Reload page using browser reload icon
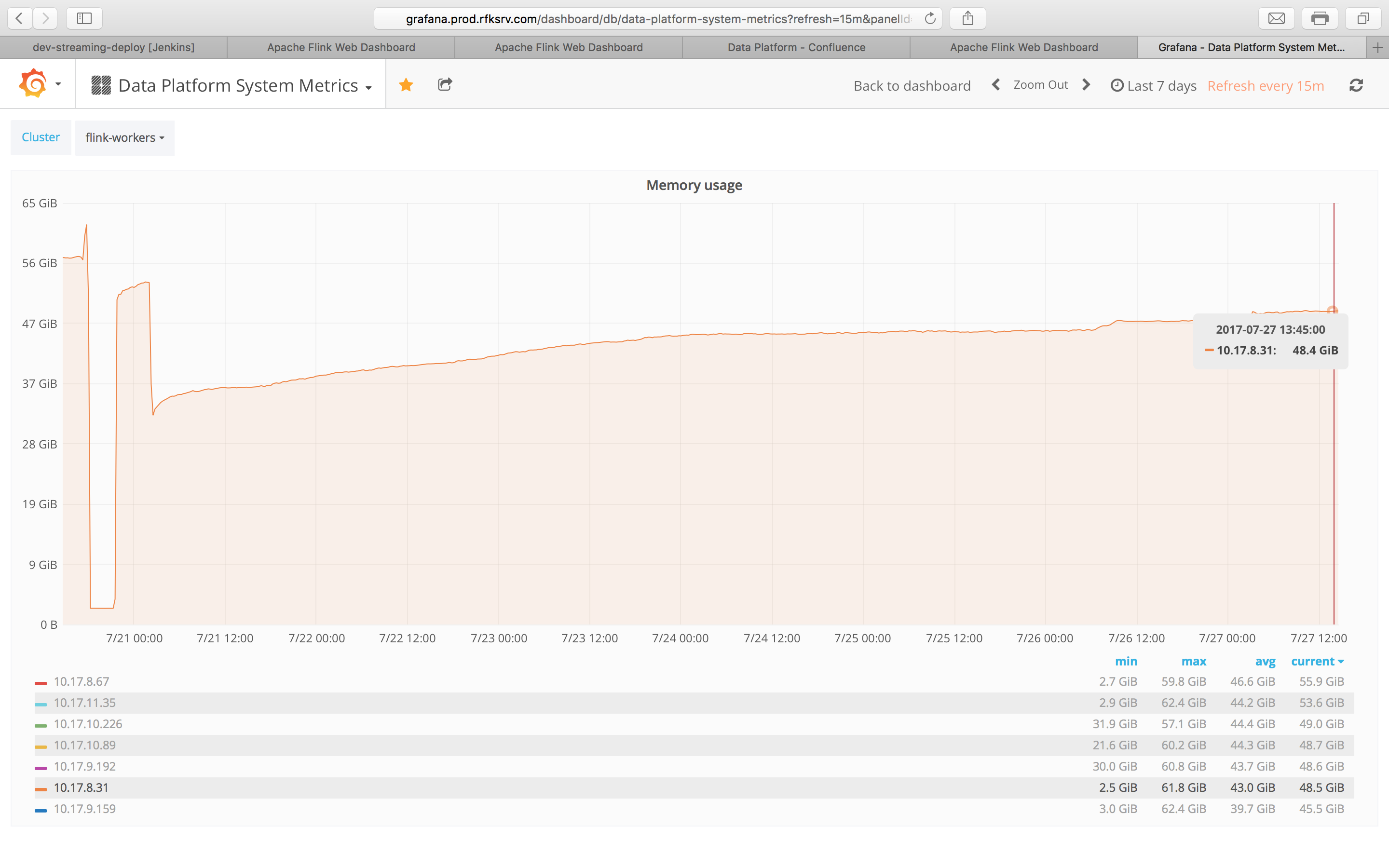Screen dimensions: 1389x868 coord(930,18)
